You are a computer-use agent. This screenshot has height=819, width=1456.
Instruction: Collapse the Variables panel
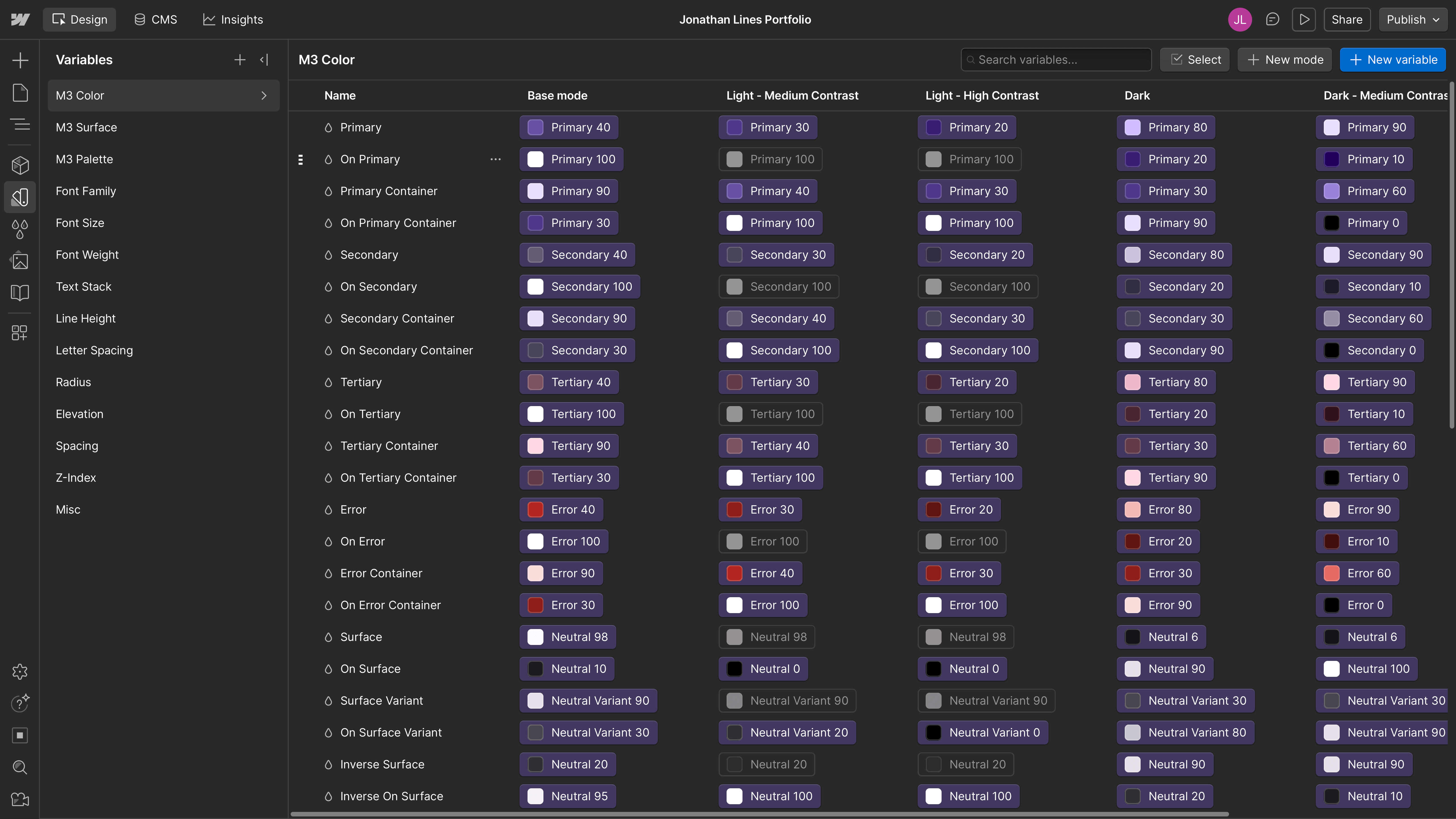click(x=264, y=59)
